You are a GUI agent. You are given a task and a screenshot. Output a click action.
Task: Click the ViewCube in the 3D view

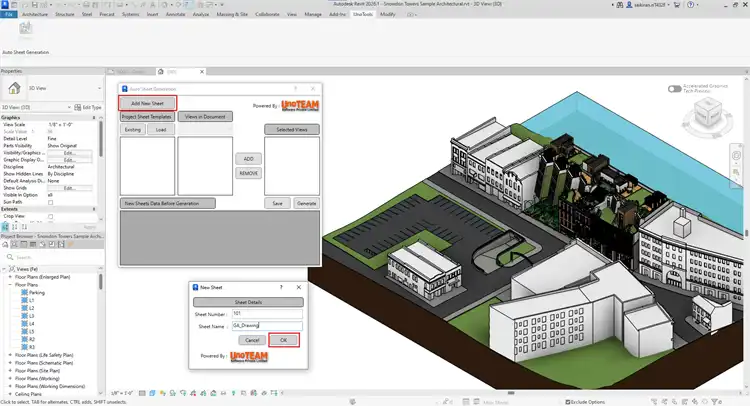[707, 114]
